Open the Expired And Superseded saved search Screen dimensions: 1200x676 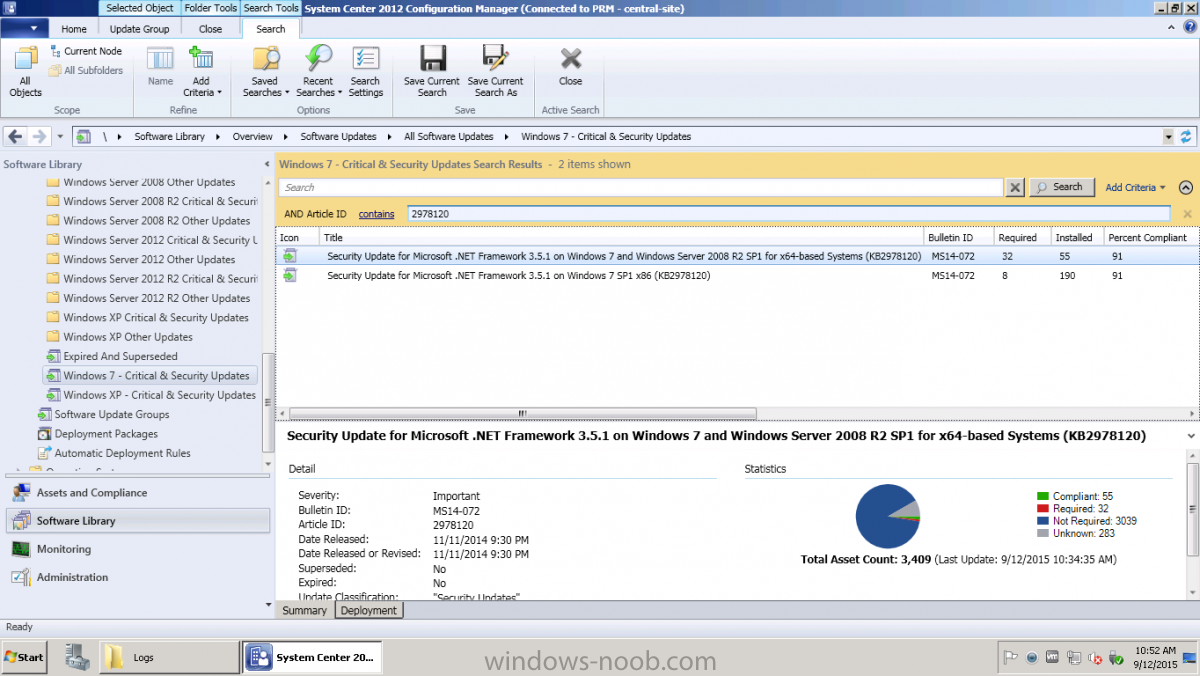(120, 356)
